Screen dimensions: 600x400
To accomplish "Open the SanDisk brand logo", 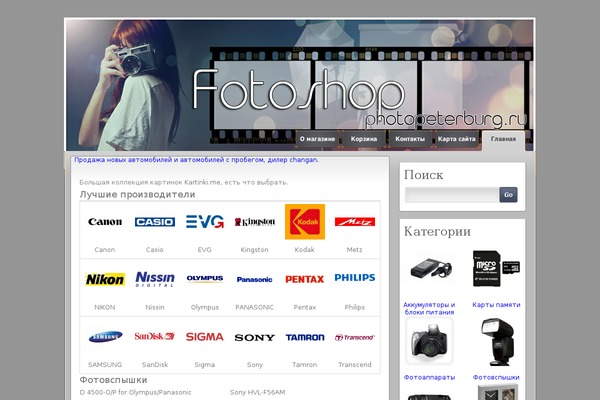I will pyautogui.click(x=155, y=336).
